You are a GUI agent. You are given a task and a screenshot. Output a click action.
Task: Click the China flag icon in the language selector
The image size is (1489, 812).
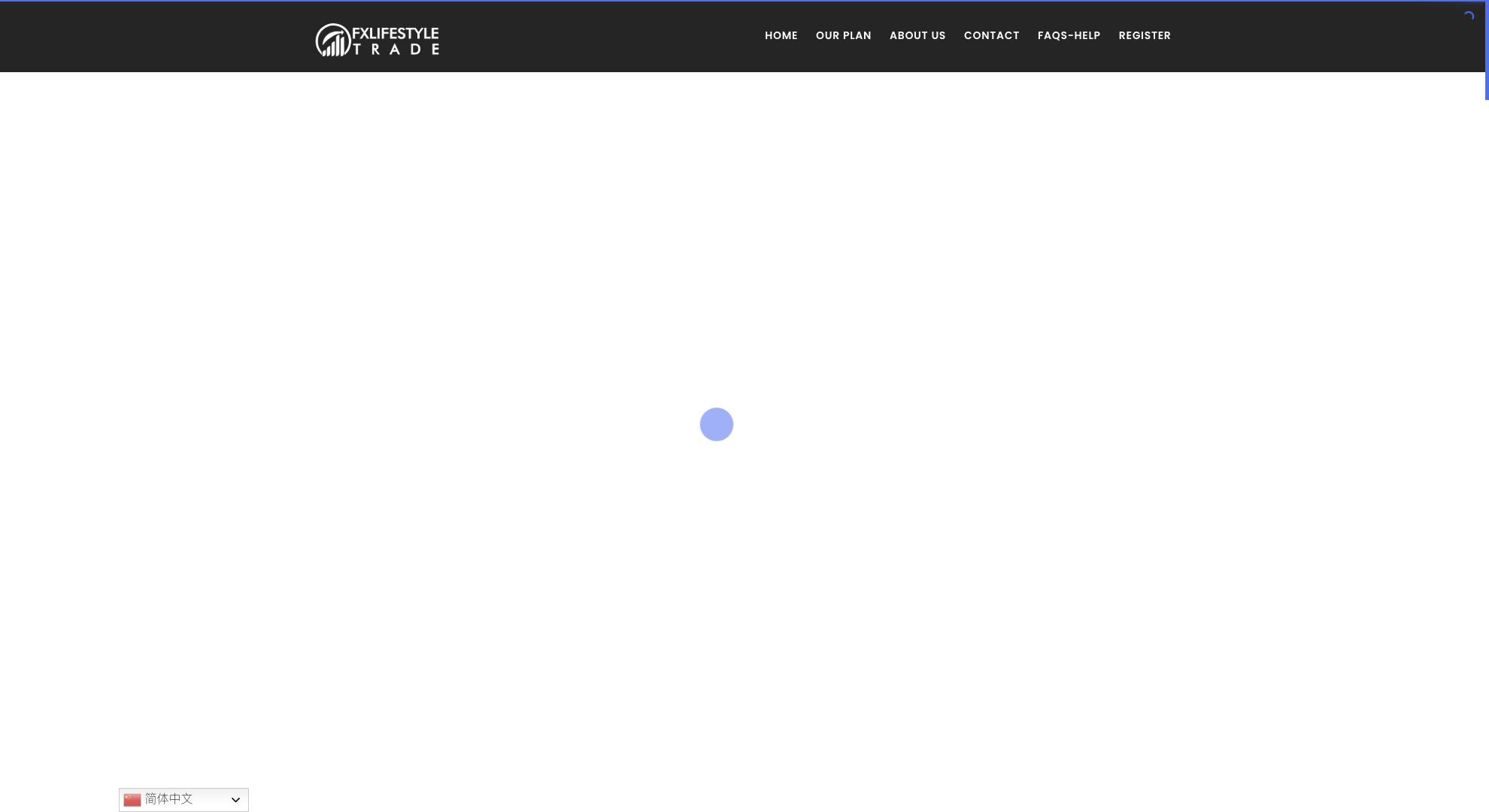(x=132, y=799)
